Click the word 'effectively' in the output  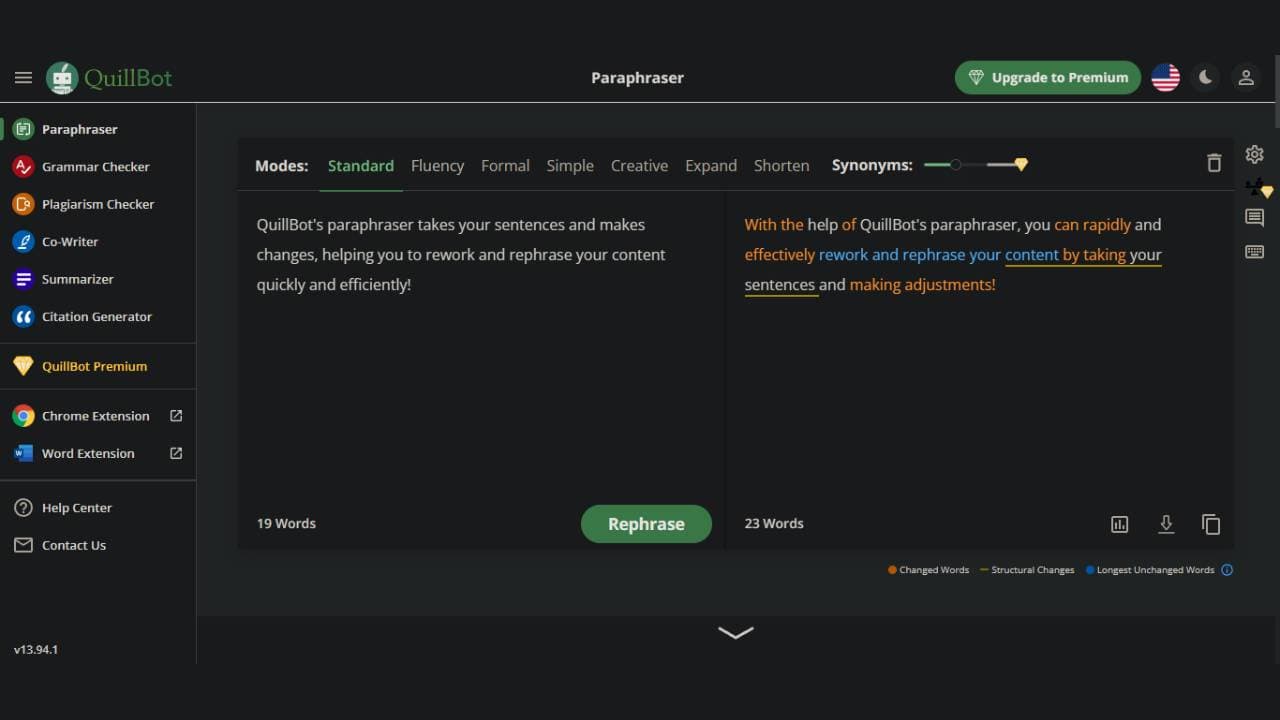780,255
